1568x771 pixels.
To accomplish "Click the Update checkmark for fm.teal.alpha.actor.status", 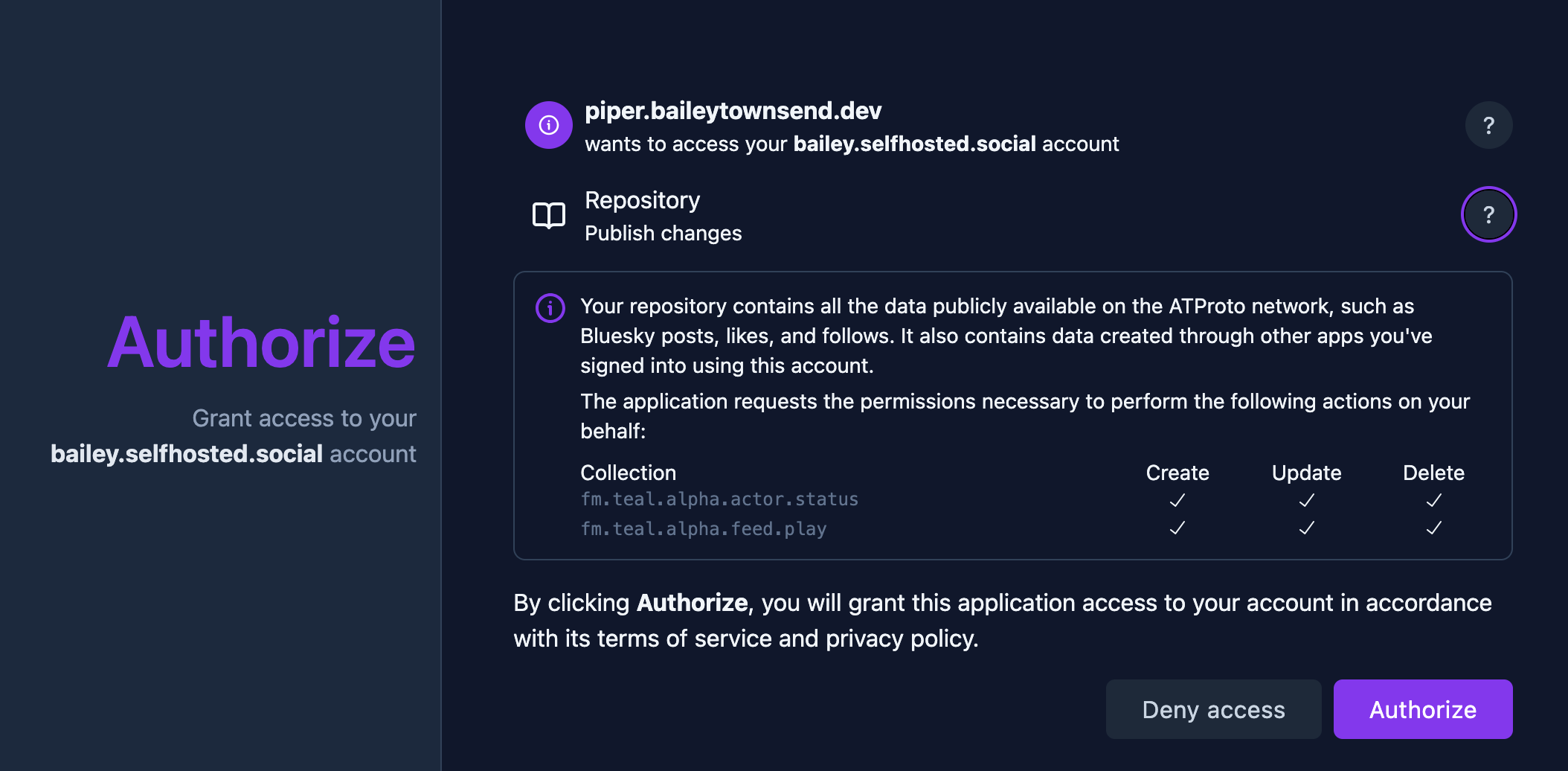I will coord(1306,501).
